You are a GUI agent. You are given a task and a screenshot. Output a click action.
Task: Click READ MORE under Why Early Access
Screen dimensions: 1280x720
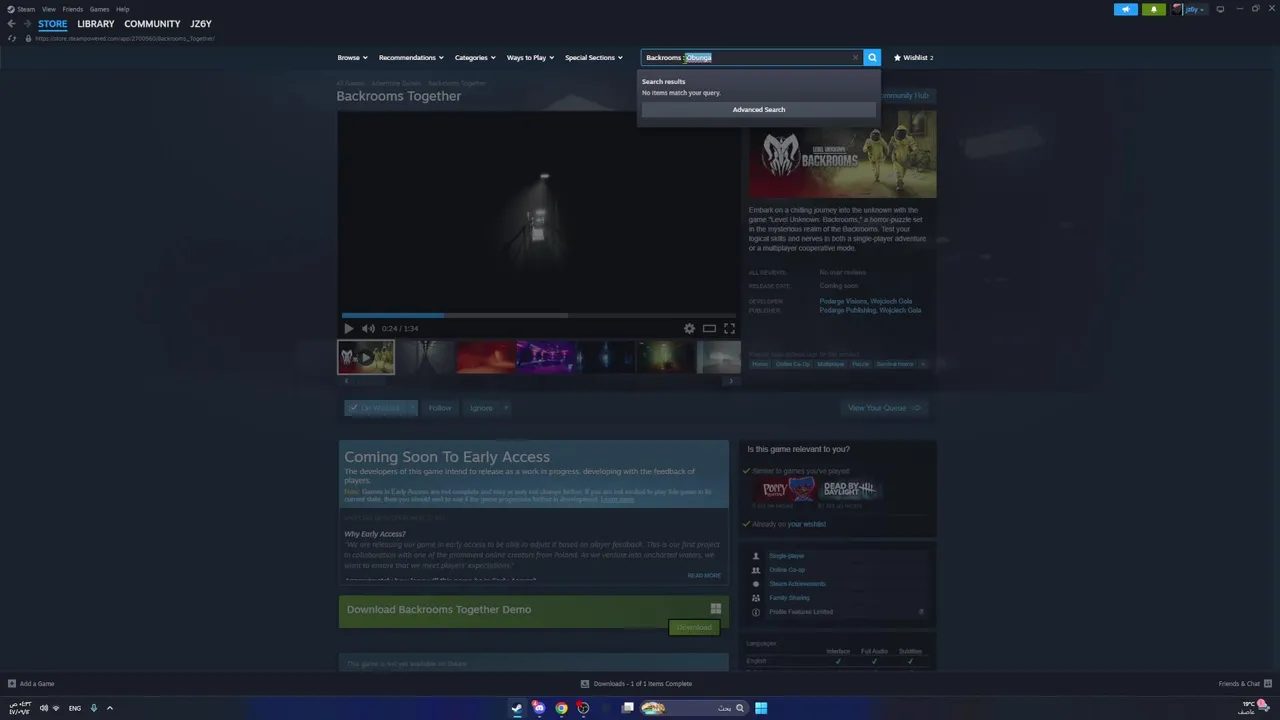tap(704, 576)
